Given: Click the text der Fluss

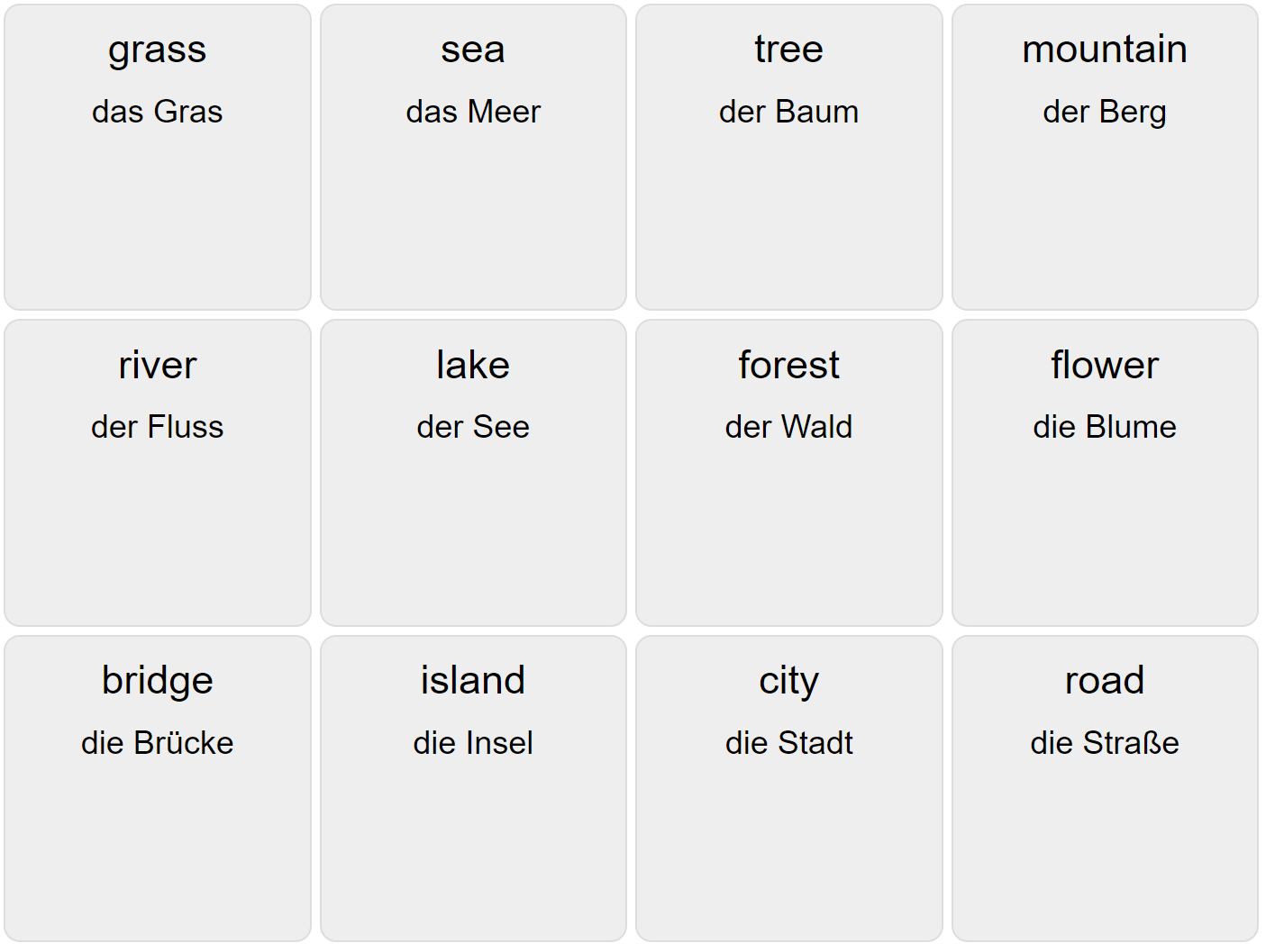Looking at the screenshot, I should (157, 427).
